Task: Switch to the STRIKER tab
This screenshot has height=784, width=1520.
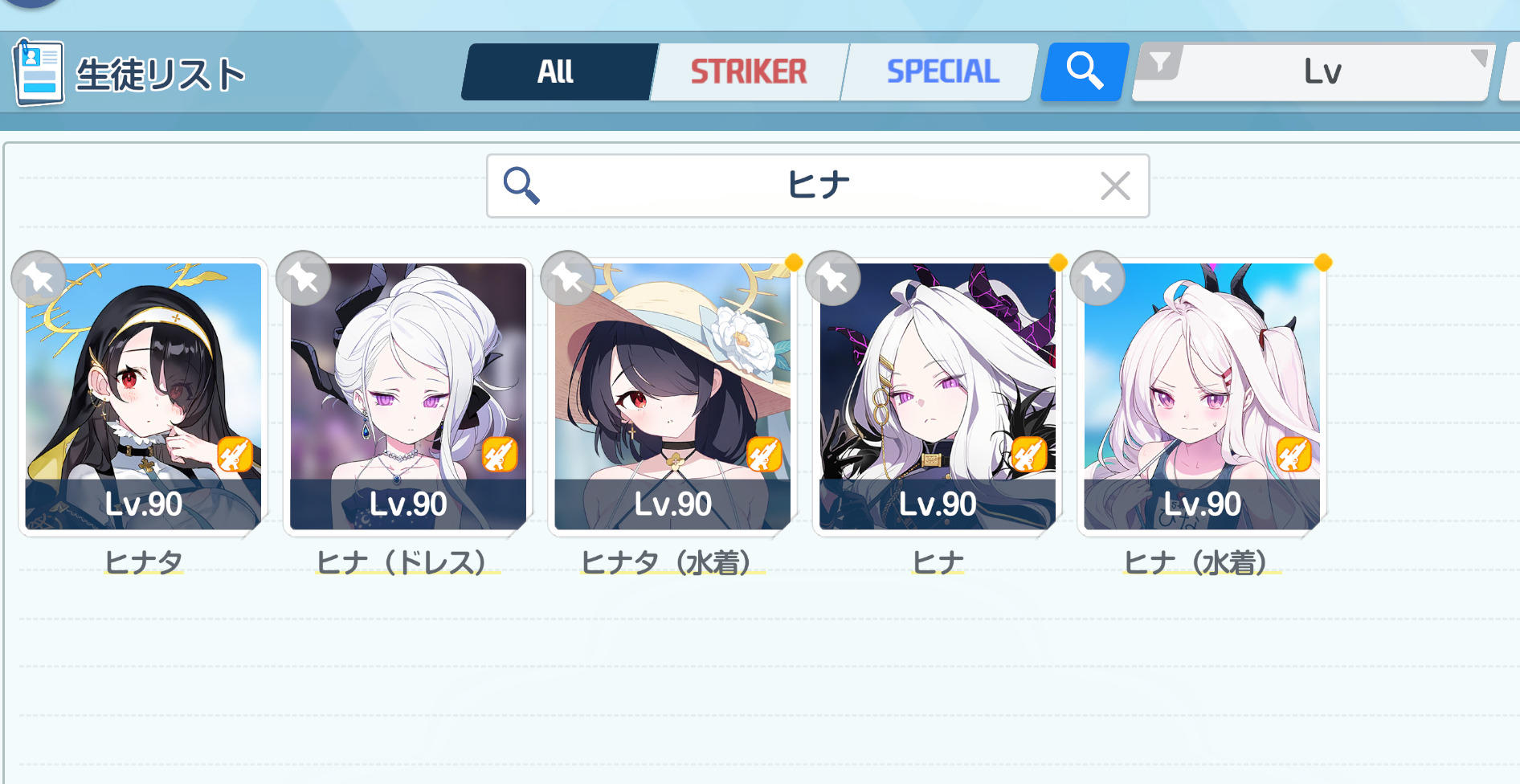Action: pyautogui.click(x=748, y=71)
